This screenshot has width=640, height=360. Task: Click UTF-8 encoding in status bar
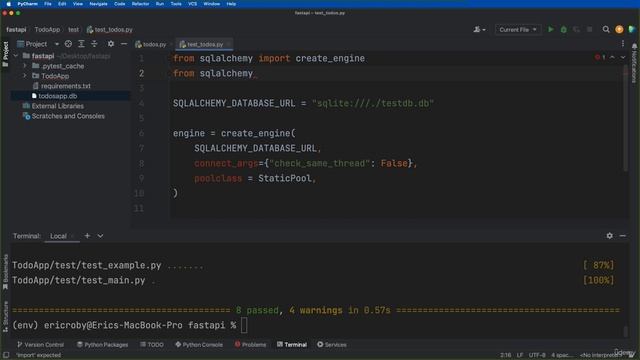(537, 355)
